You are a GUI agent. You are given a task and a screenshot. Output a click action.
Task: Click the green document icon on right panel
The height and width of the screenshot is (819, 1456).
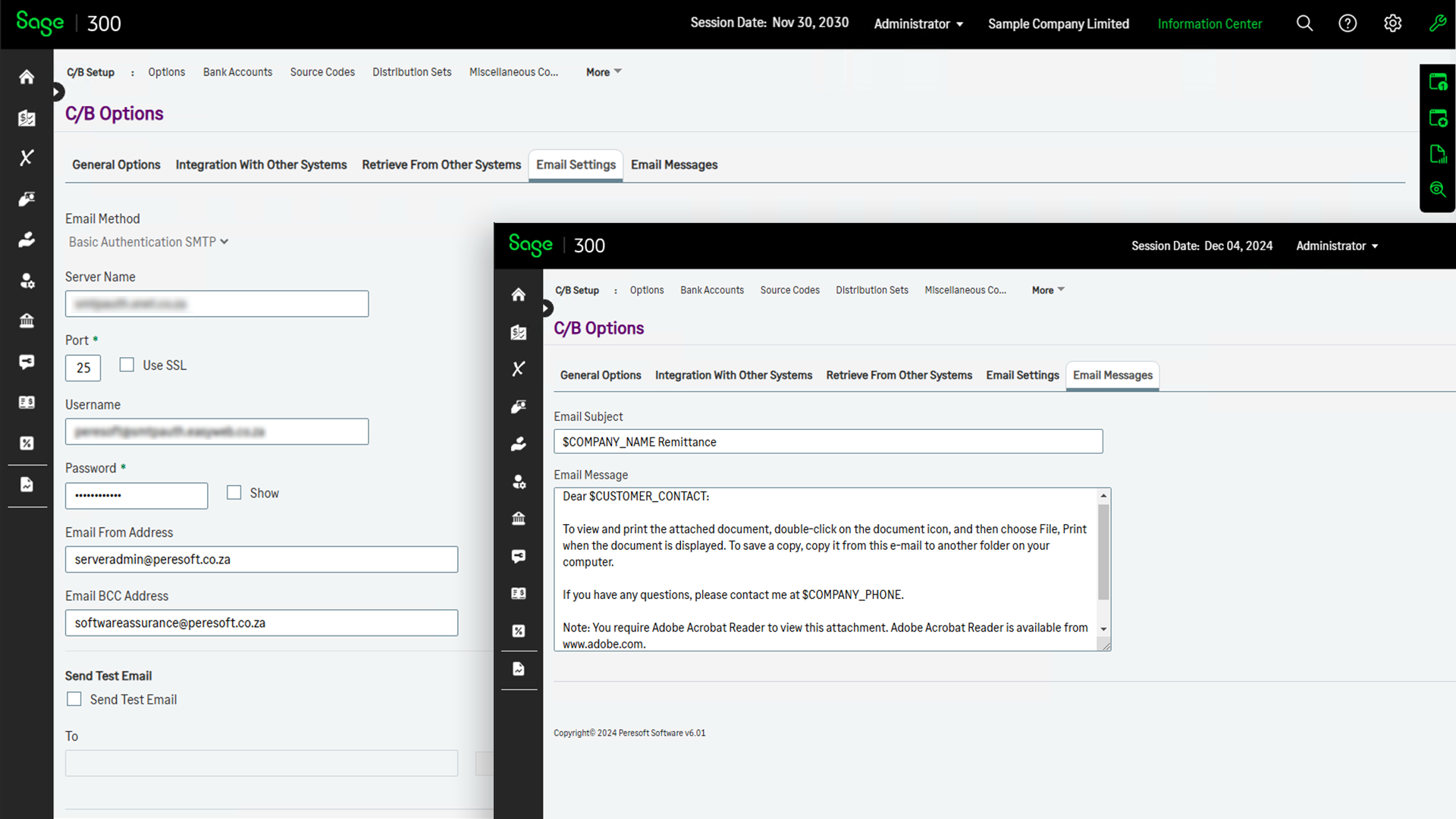(x=1438, y=154)
